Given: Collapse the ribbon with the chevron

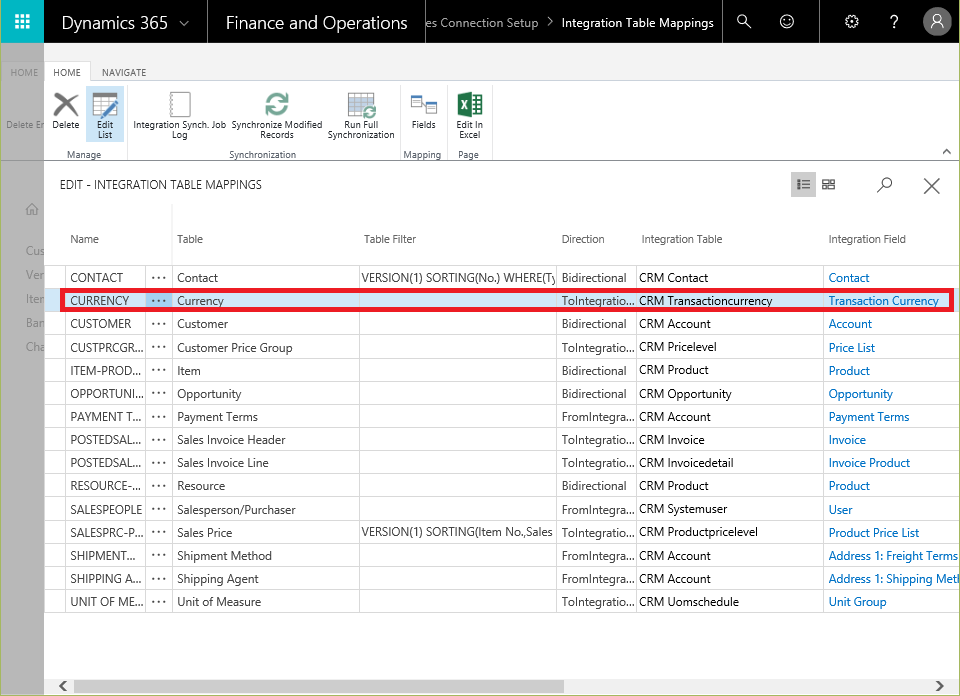Looking at the screenshot, I should click(947, 151).
